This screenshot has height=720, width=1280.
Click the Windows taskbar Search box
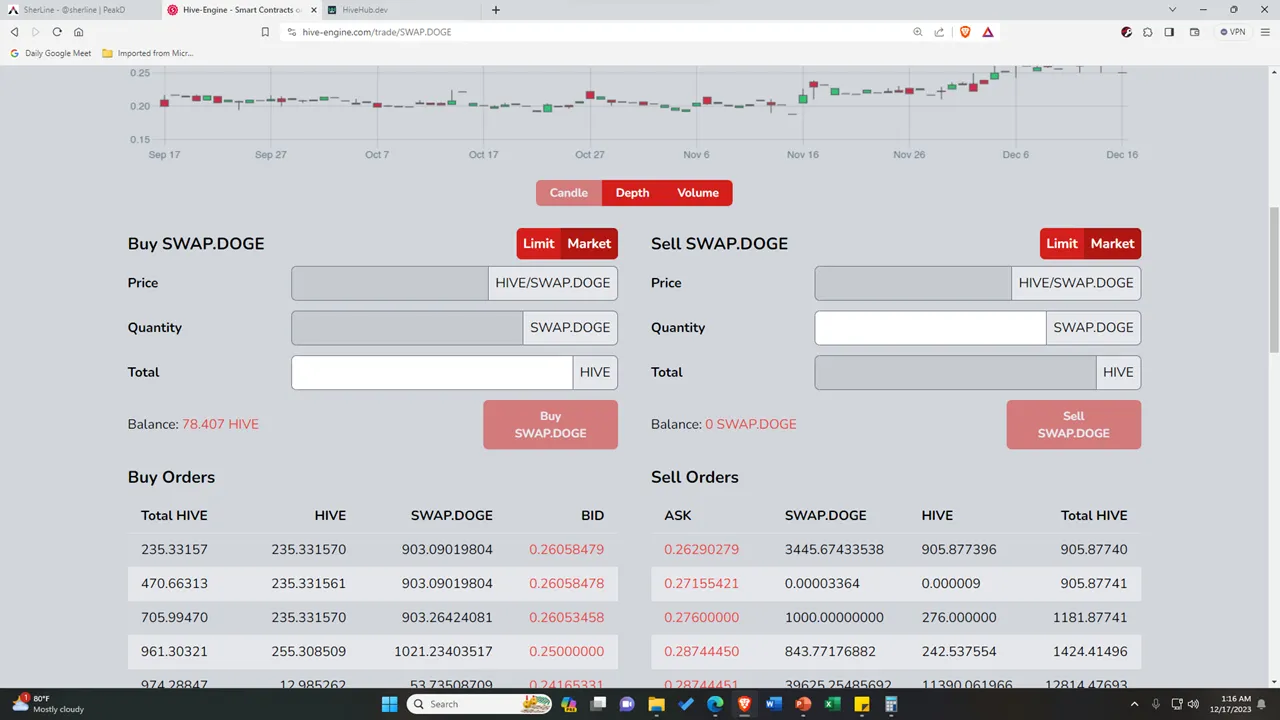(481, 704)
